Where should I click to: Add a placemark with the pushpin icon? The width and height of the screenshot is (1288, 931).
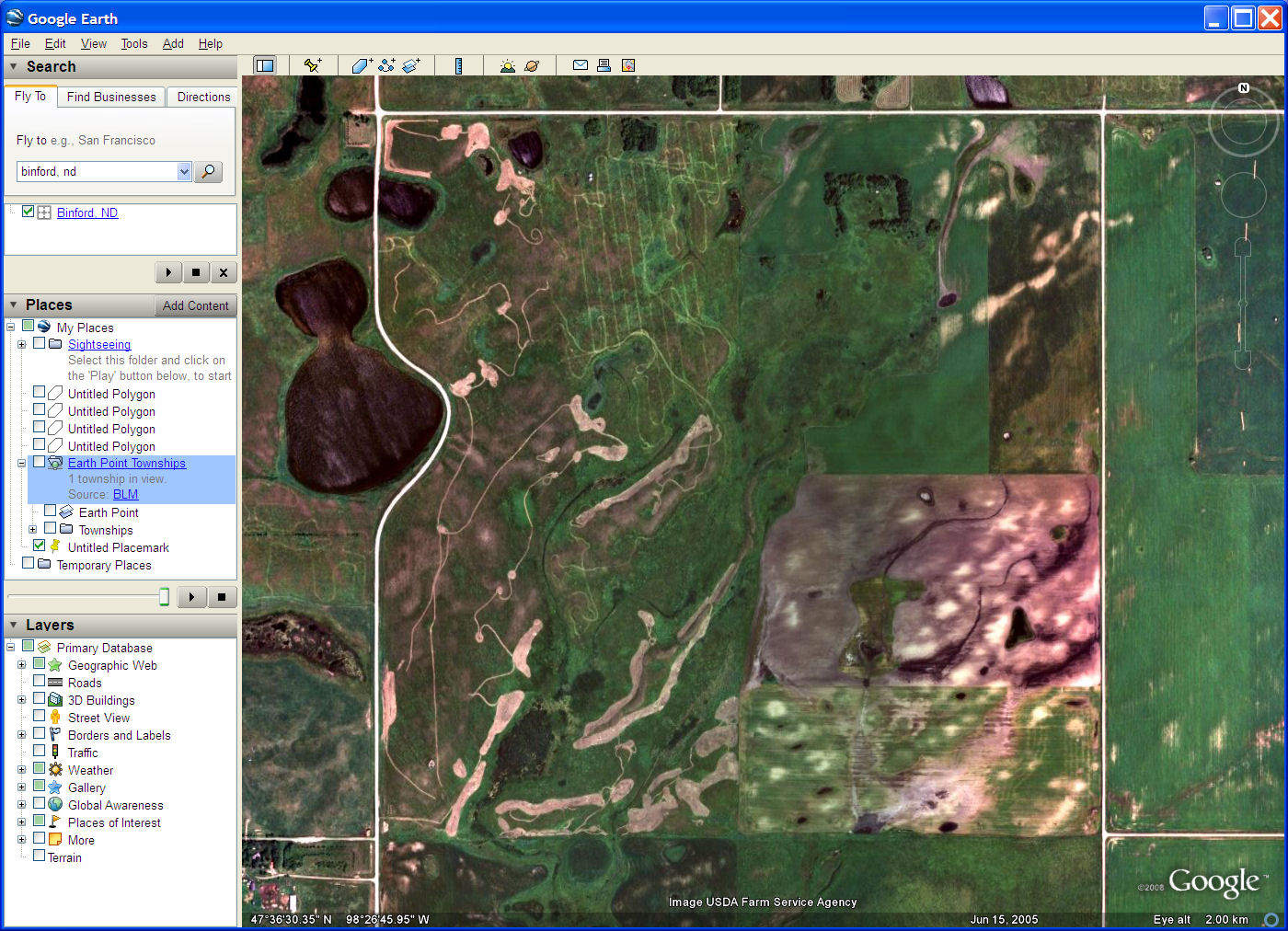(313, 65)
